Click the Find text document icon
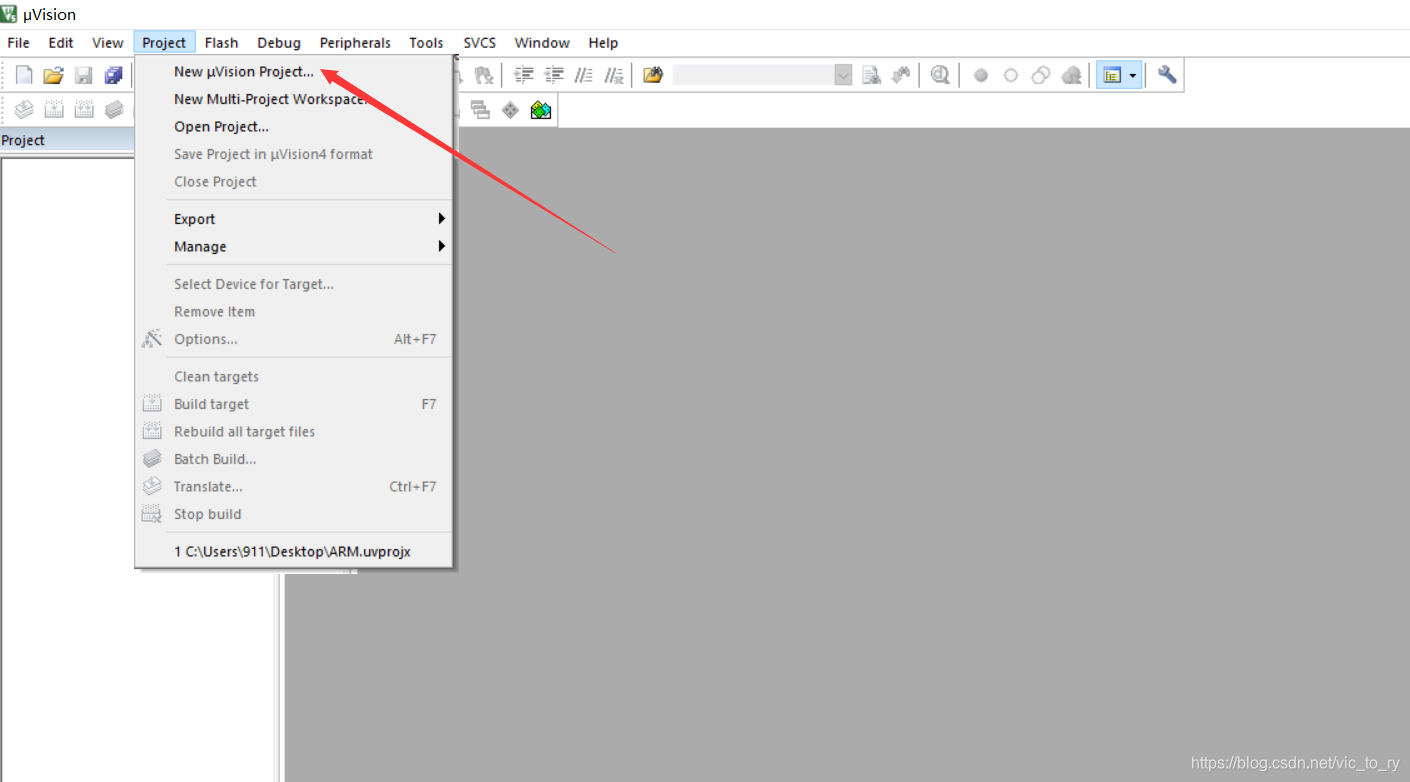Viewport: 1410px width, 782px height. (x=871, y=75)
